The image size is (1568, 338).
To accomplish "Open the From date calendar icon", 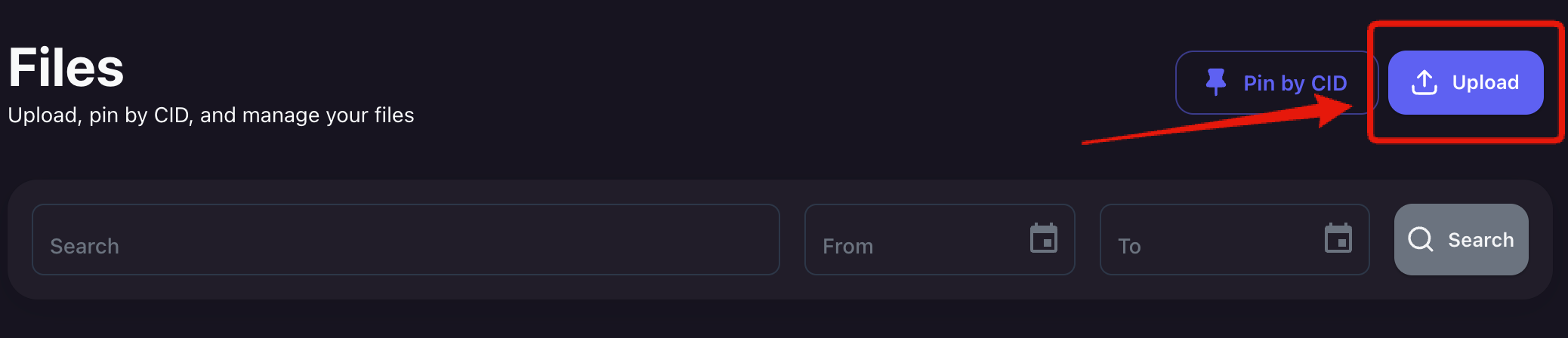I will (1044, 238).
